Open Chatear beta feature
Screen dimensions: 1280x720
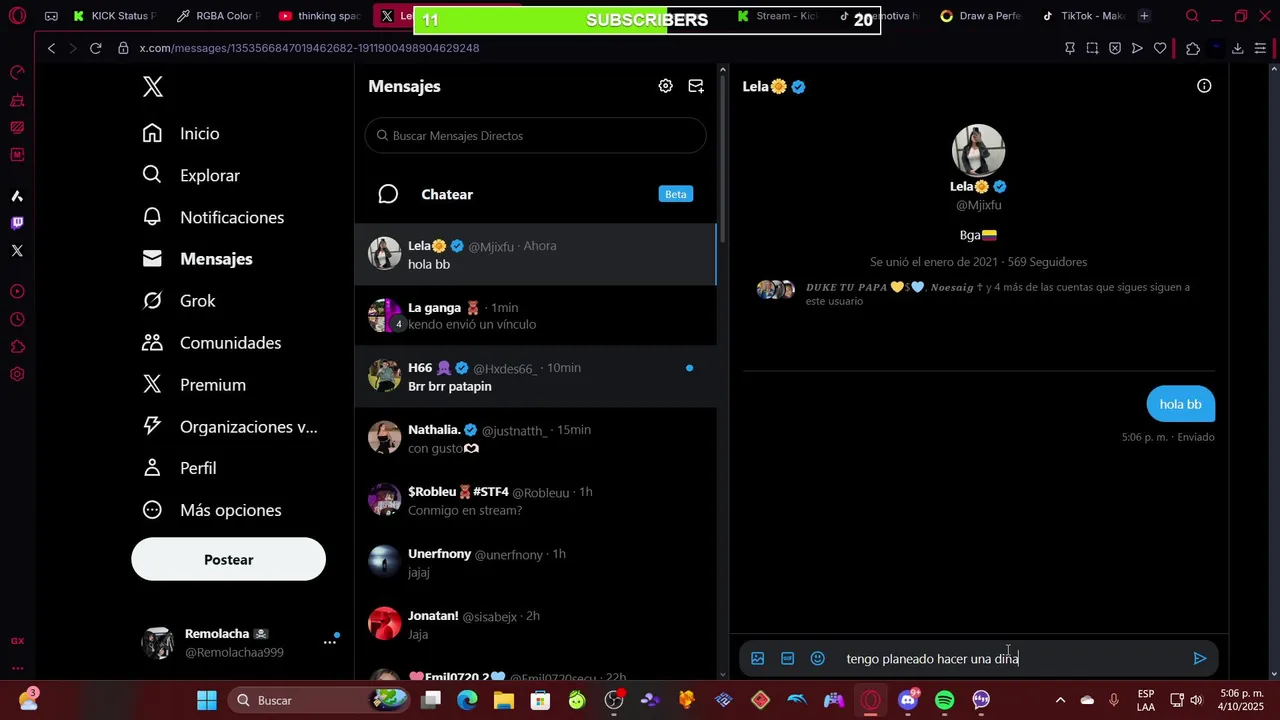pos(535,194)
